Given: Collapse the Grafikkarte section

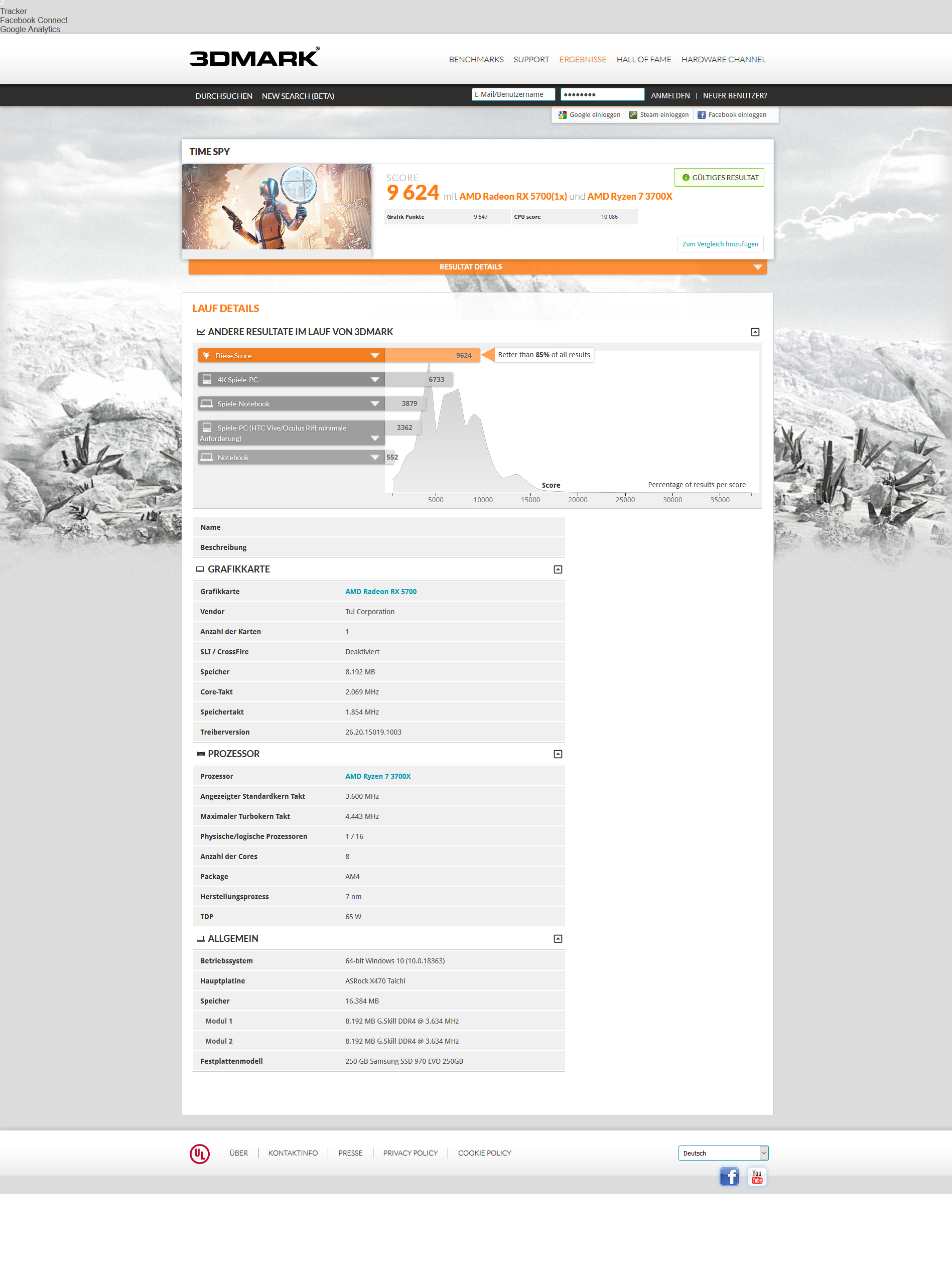Looking at the screenshot, I should click(557, 569).
